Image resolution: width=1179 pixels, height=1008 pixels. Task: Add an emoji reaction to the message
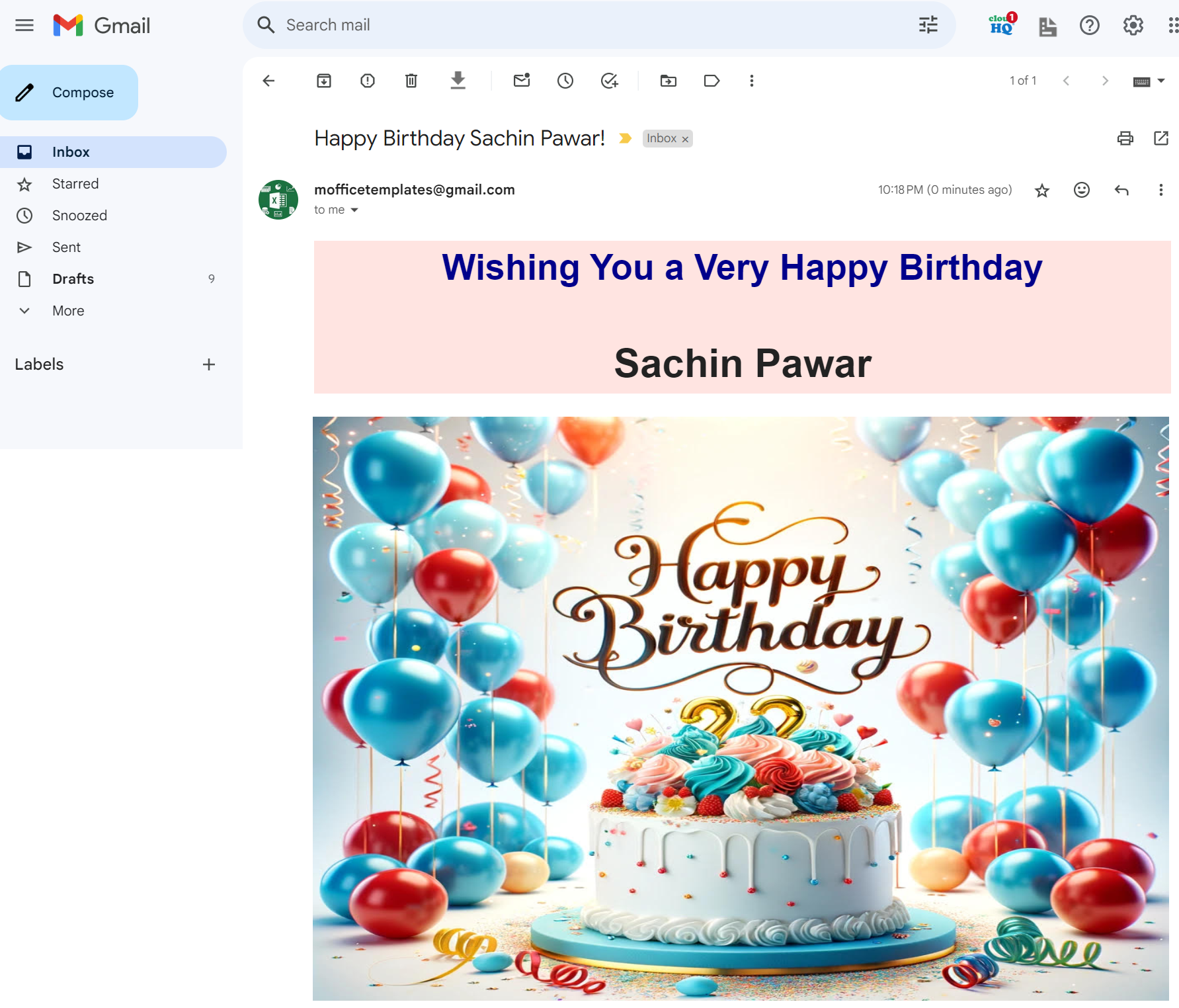[1082, 190]
